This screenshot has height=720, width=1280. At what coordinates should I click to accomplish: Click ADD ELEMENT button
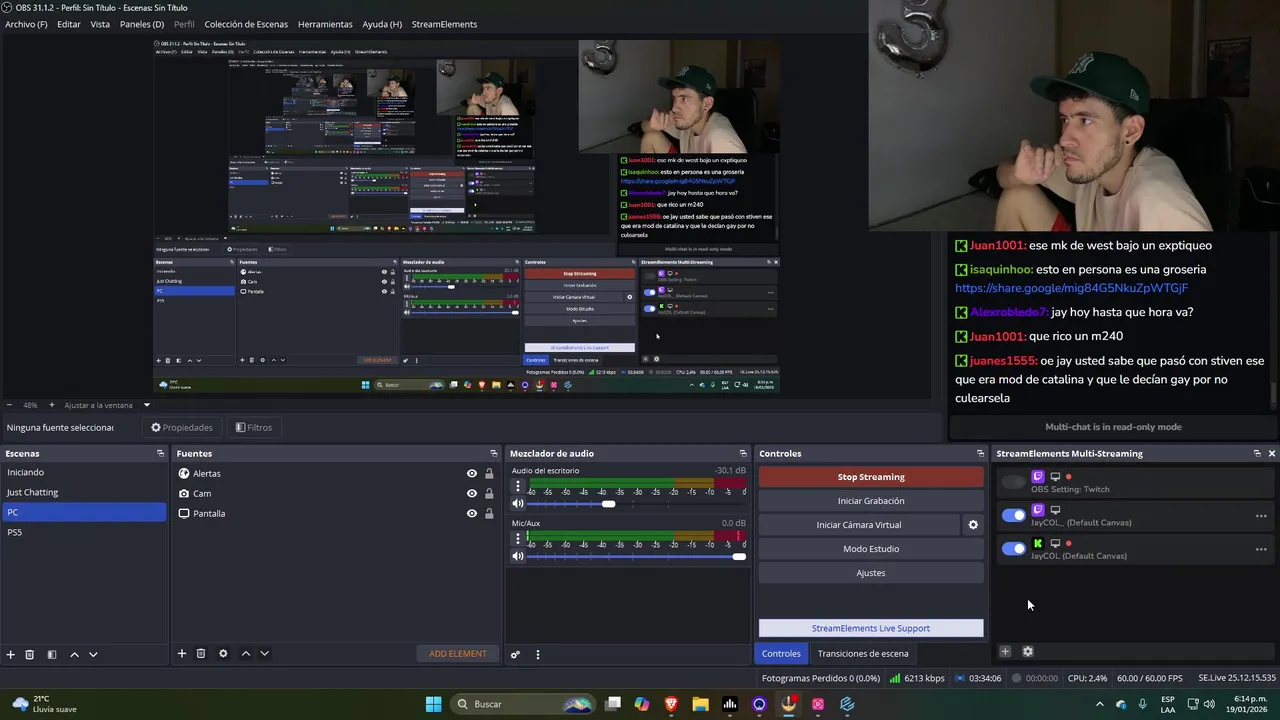(x=458, y=654)
